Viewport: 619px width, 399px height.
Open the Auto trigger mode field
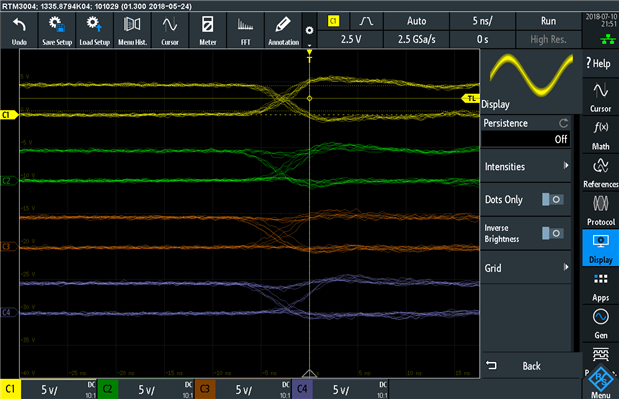pos(416,21)
